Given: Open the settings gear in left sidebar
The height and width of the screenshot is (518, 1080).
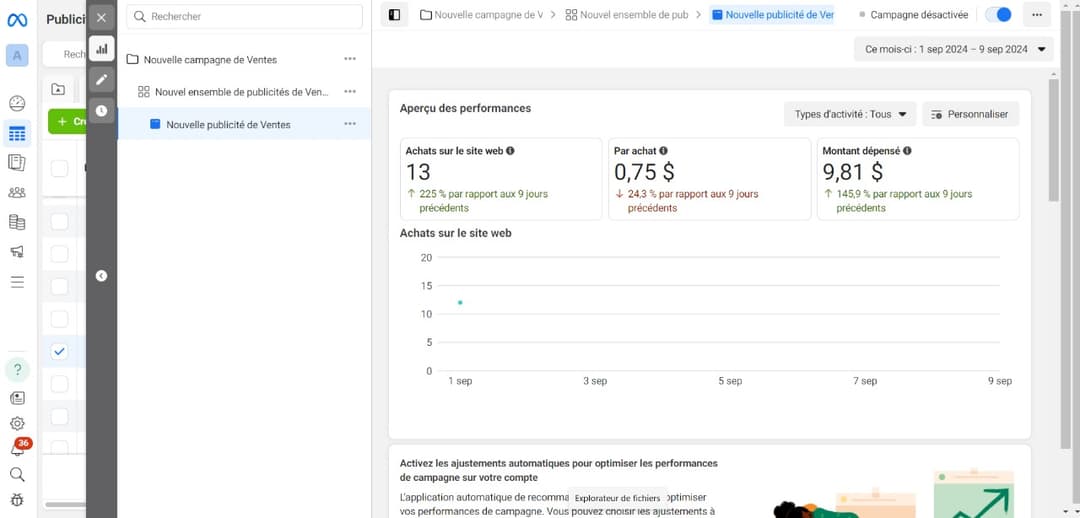Looking at the screenshot, I should 17,423.
